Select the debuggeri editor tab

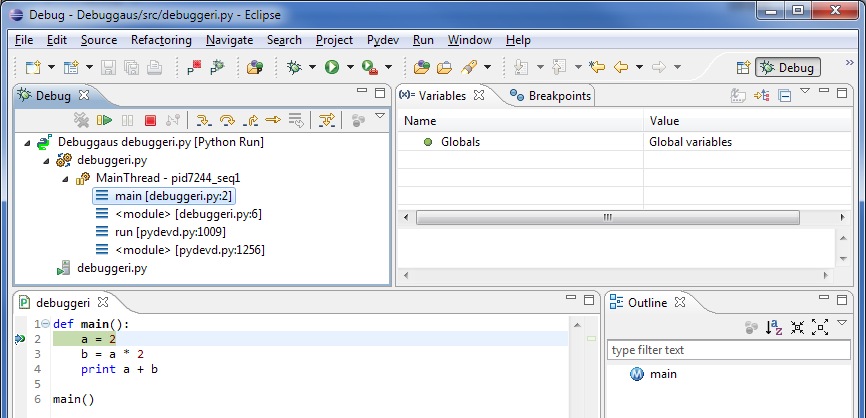[63, 303]
